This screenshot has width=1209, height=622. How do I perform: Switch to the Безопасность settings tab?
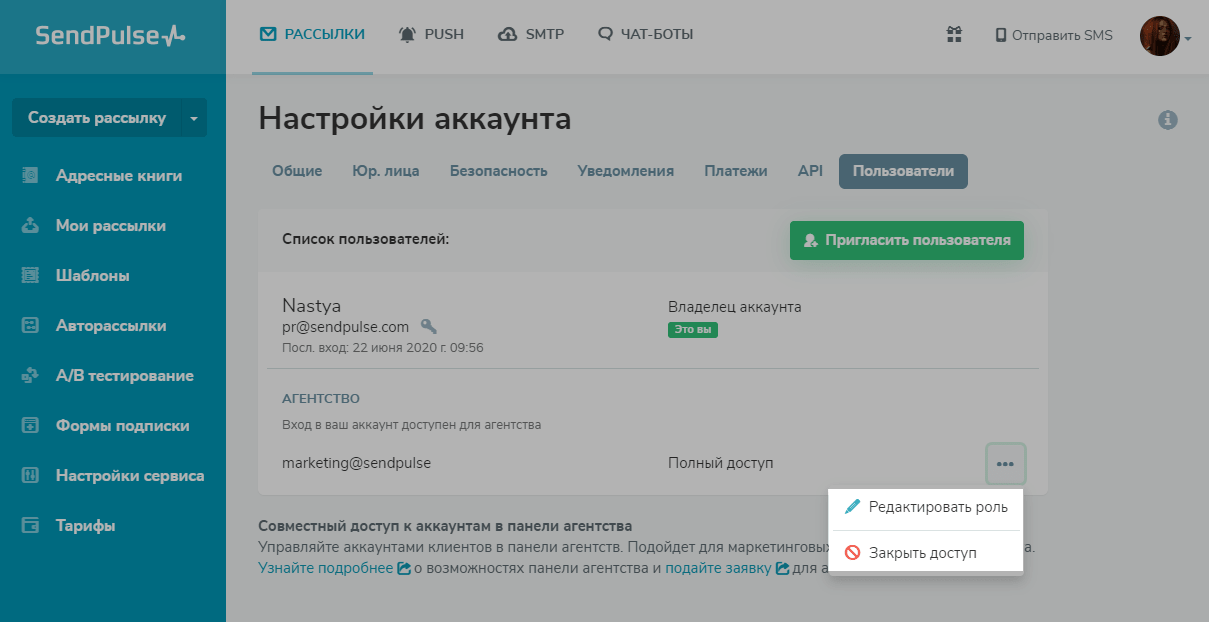pyautogui.click(x=498, y=171)
